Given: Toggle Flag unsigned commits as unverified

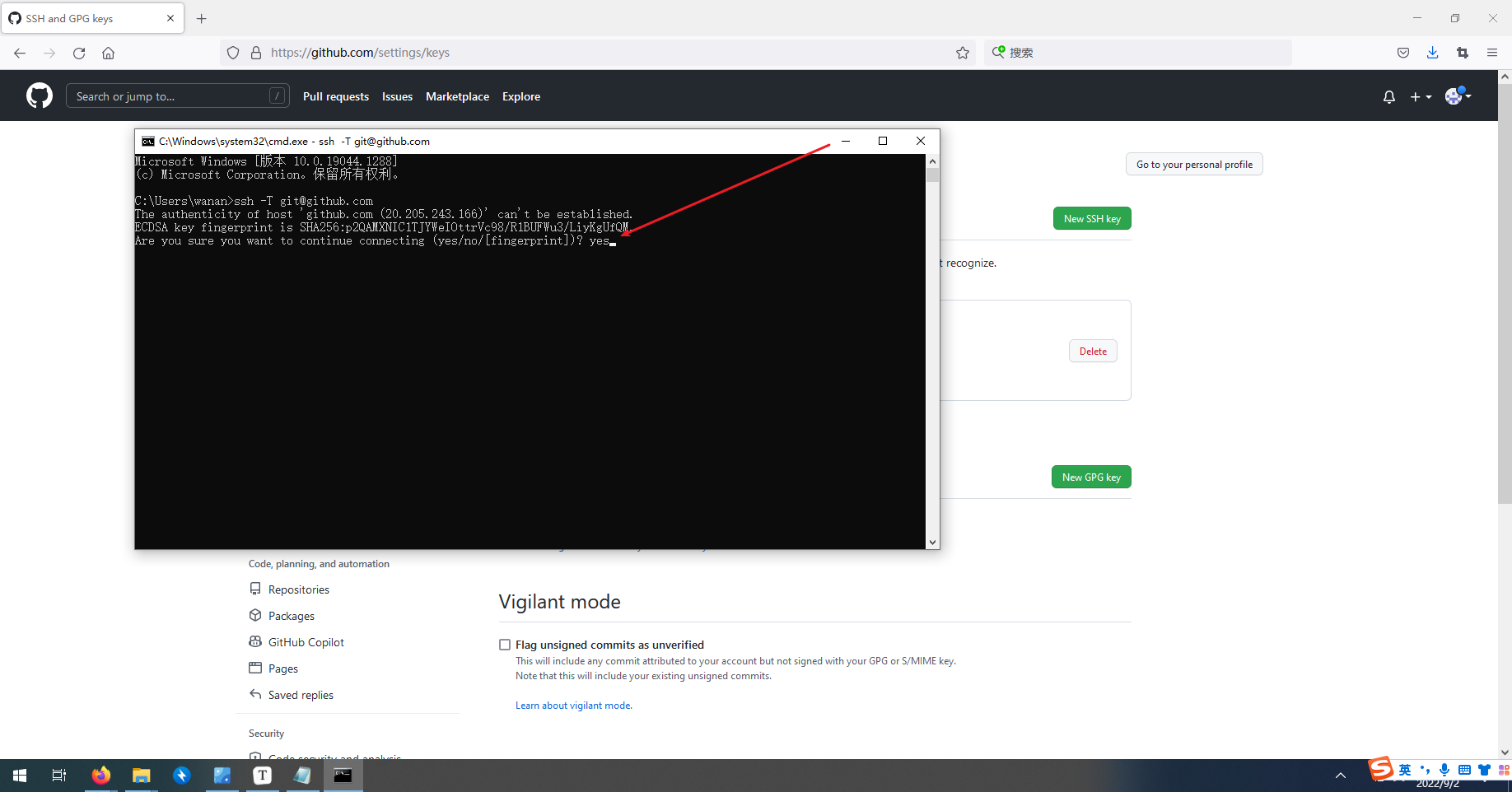Looking at the screenshot, I should 505,645.
